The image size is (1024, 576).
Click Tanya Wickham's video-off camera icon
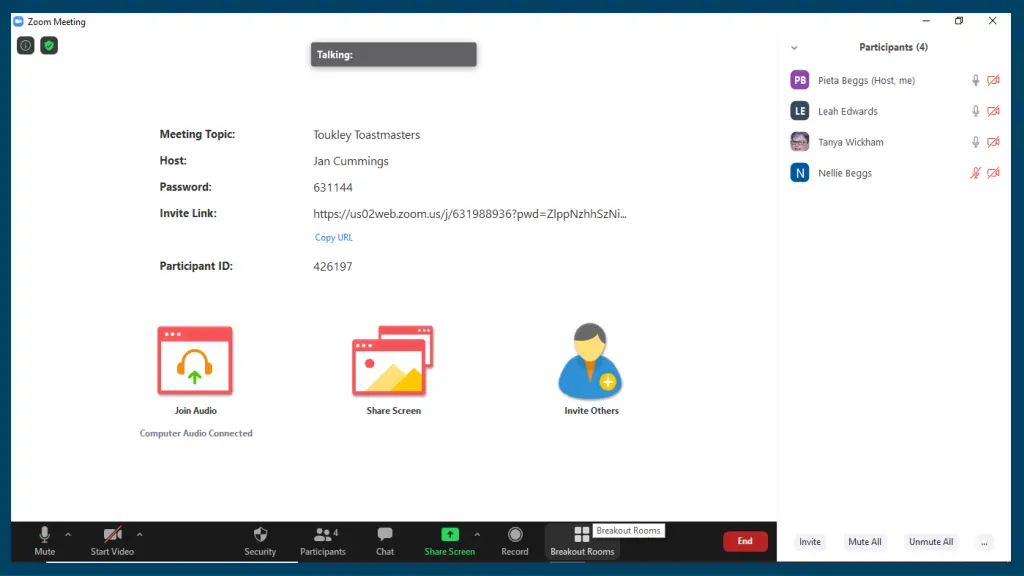(993, 142)
